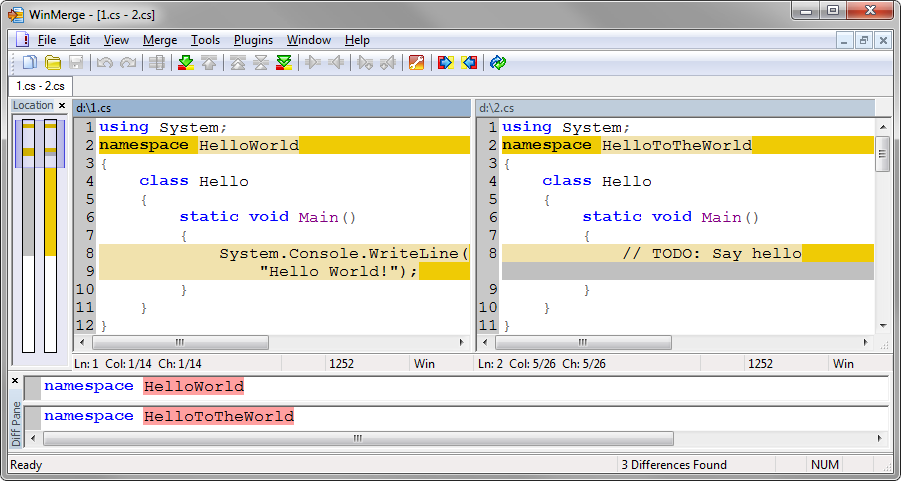Copy difference to the right icon
The image size is (901, 481).
tap(313, 62)
